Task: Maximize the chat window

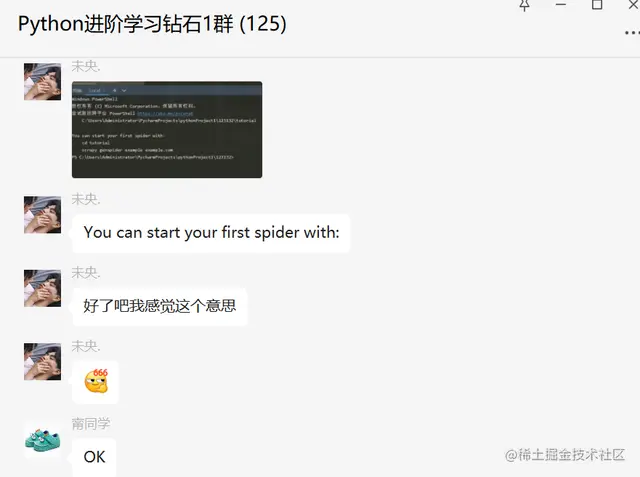Action: click(x=597, y=4)
